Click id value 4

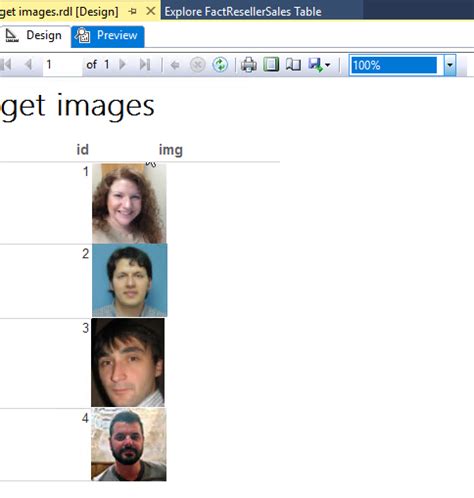pyautogui.click(x=85, y=418)
